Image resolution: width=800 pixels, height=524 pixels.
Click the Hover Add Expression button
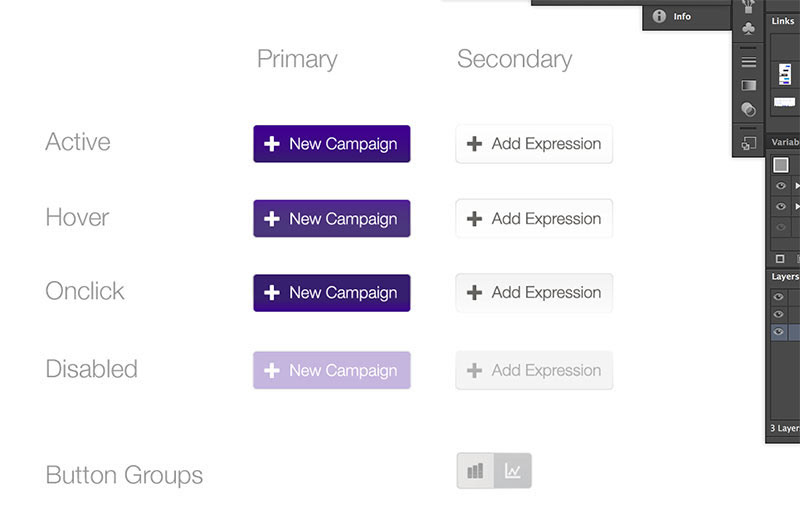click(534, 219)
